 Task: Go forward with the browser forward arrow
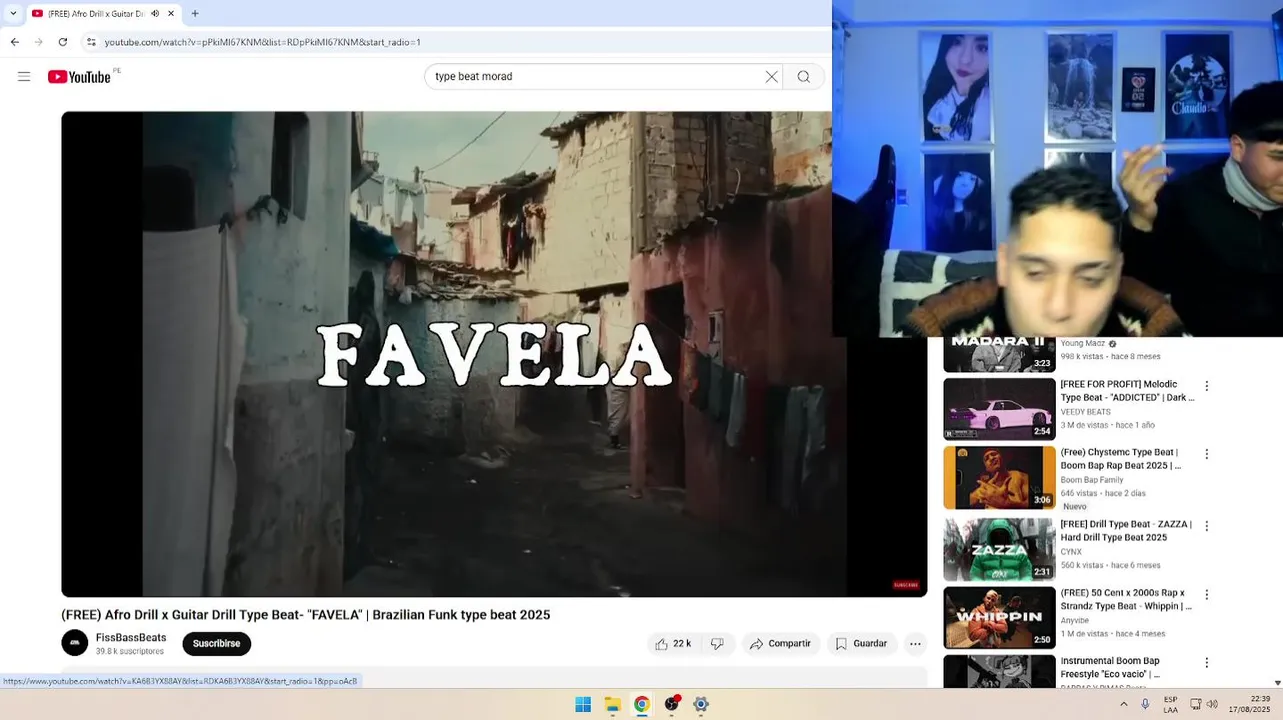(x=39, y=42)
